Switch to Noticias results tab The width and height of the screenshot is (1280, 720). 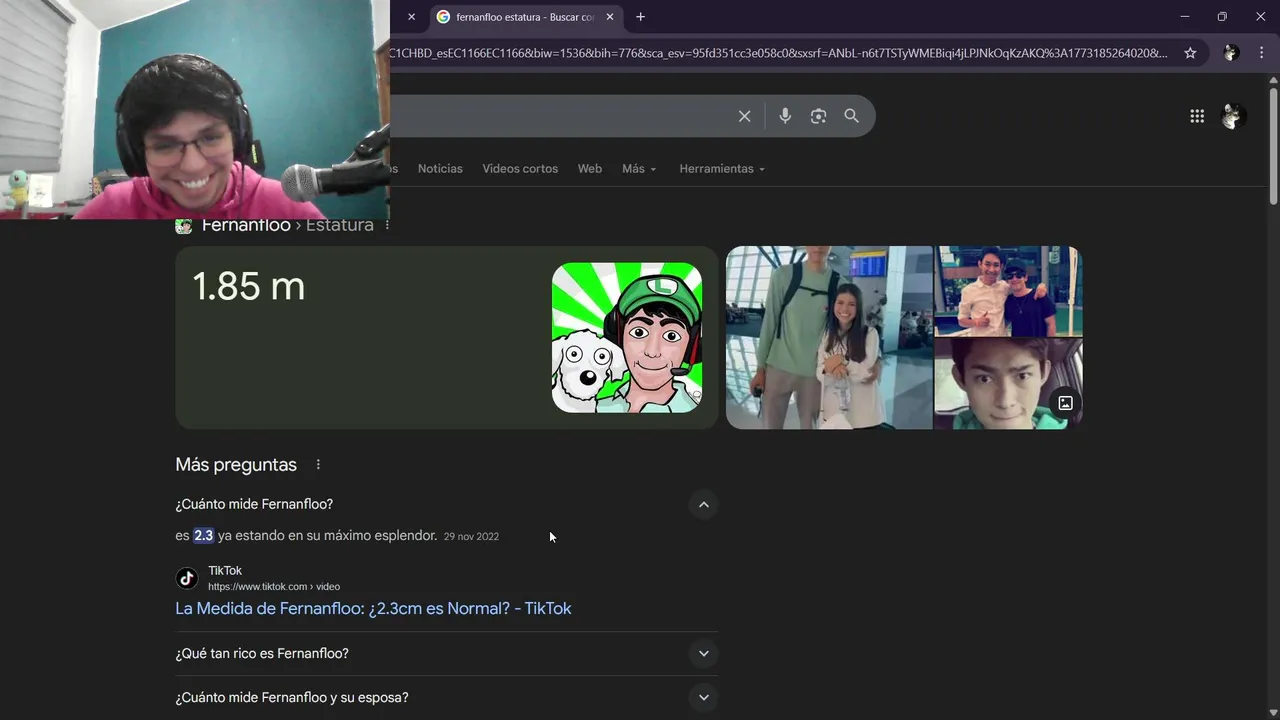click(440, 169)
